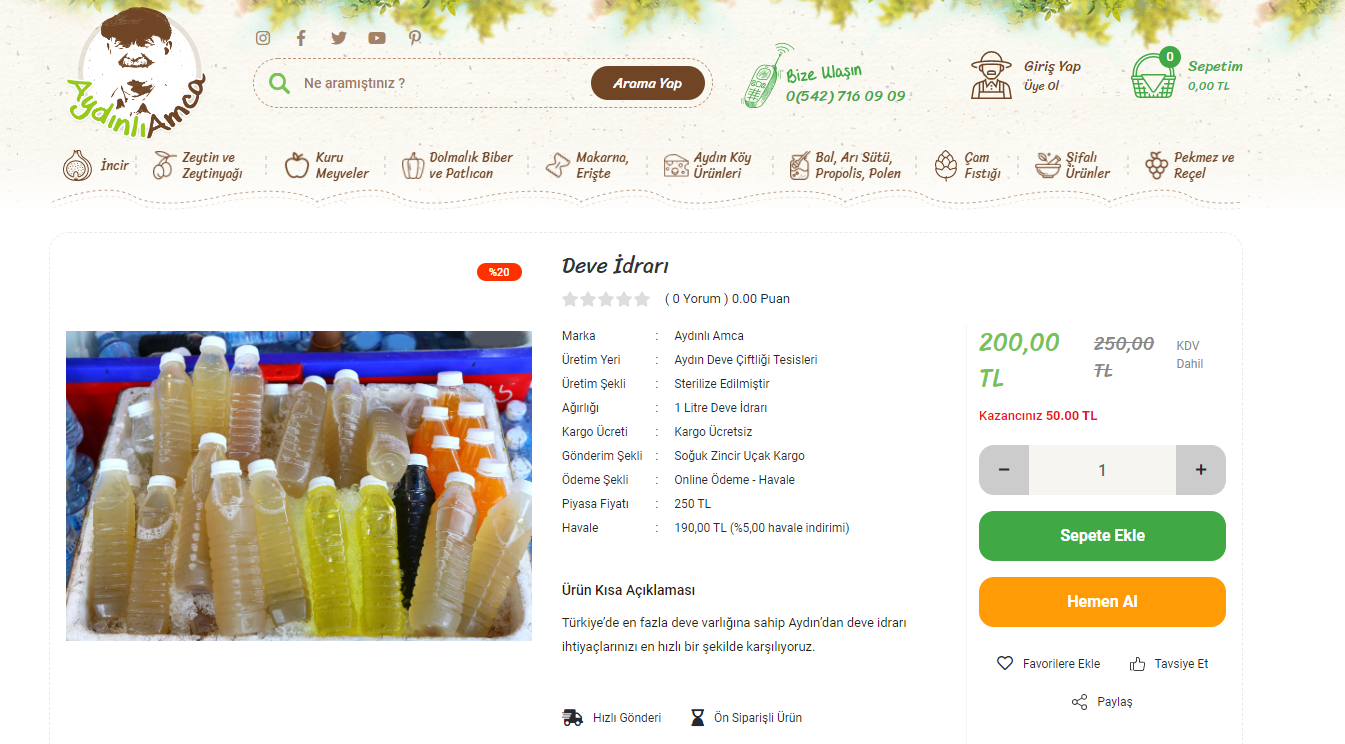Open the Twitter bird icon

339,38
